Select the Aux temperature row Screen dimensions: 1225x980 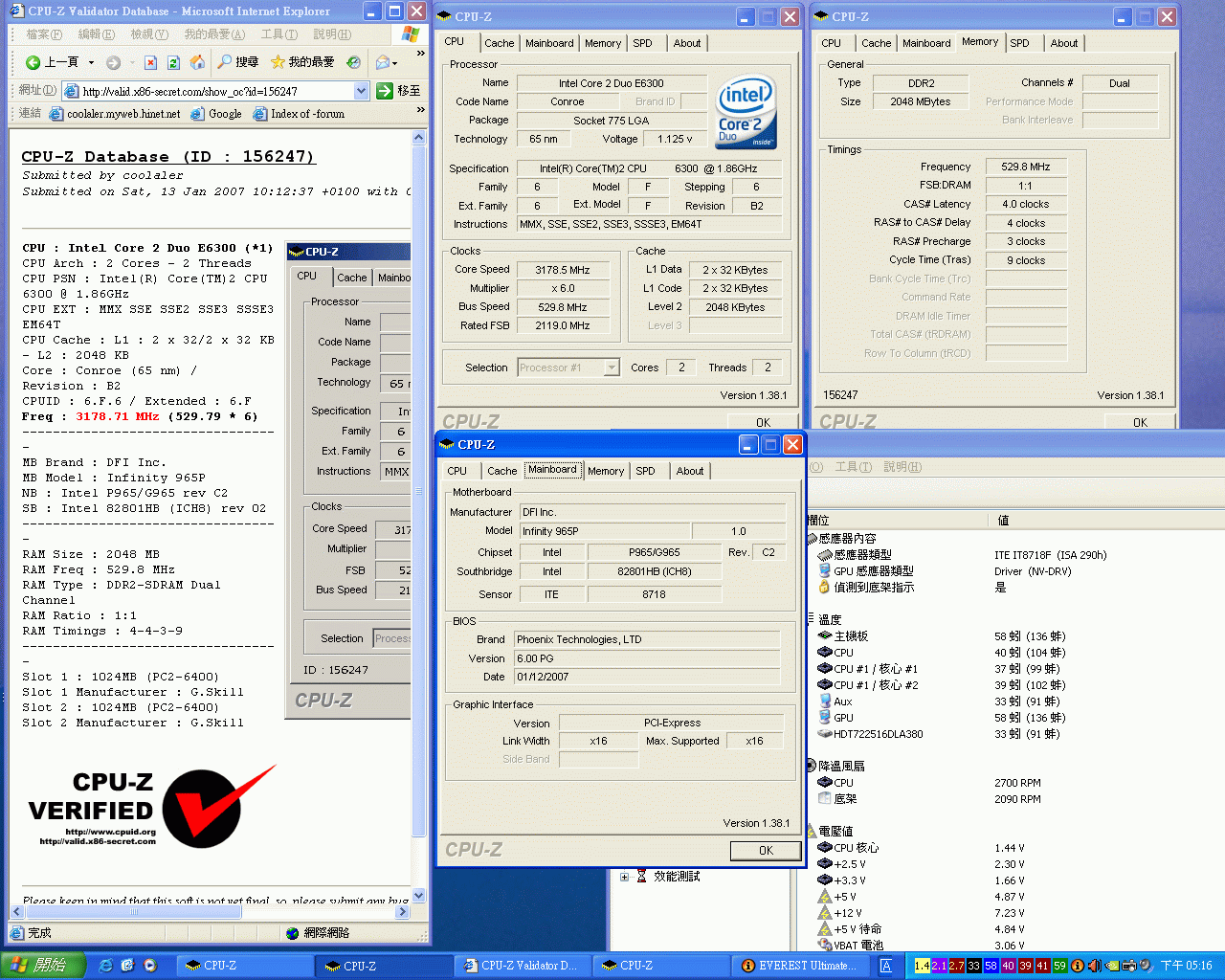pos(835,702)
